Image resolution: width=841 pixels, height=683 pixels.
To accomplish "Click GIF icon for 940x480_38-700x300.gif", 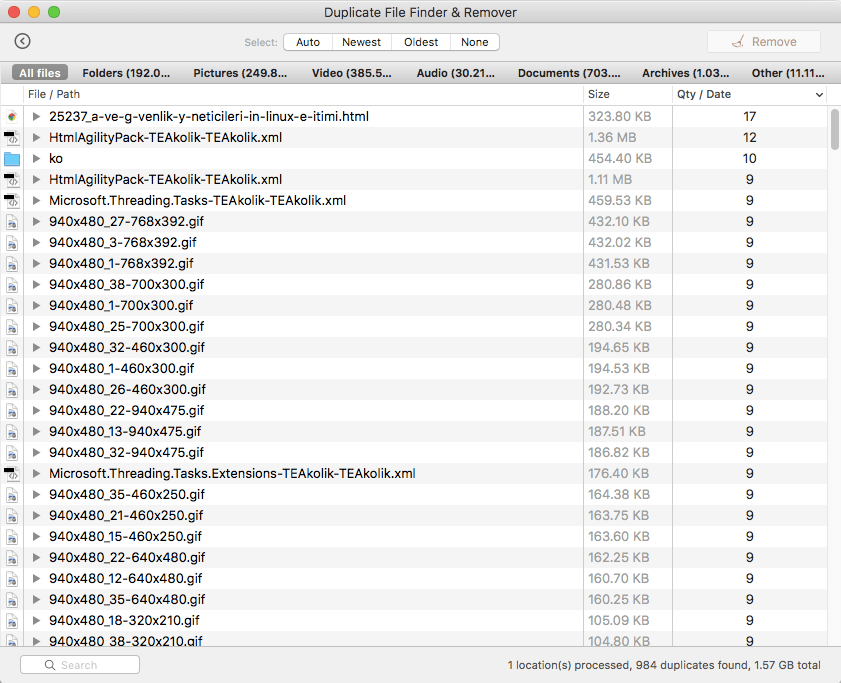I will coord(12,285).
